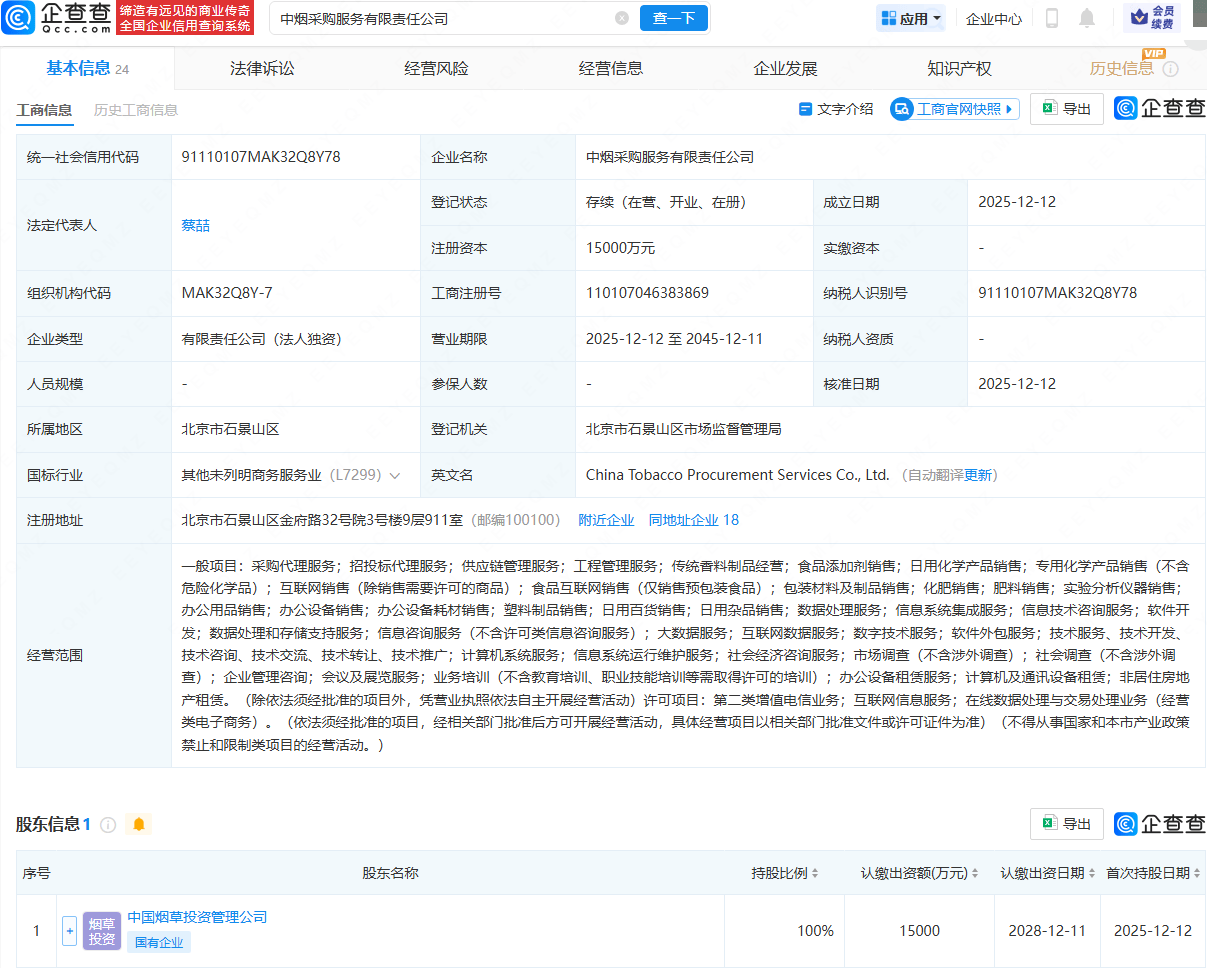Click the help icon next to 历史信息 tab

(1170, 69)
